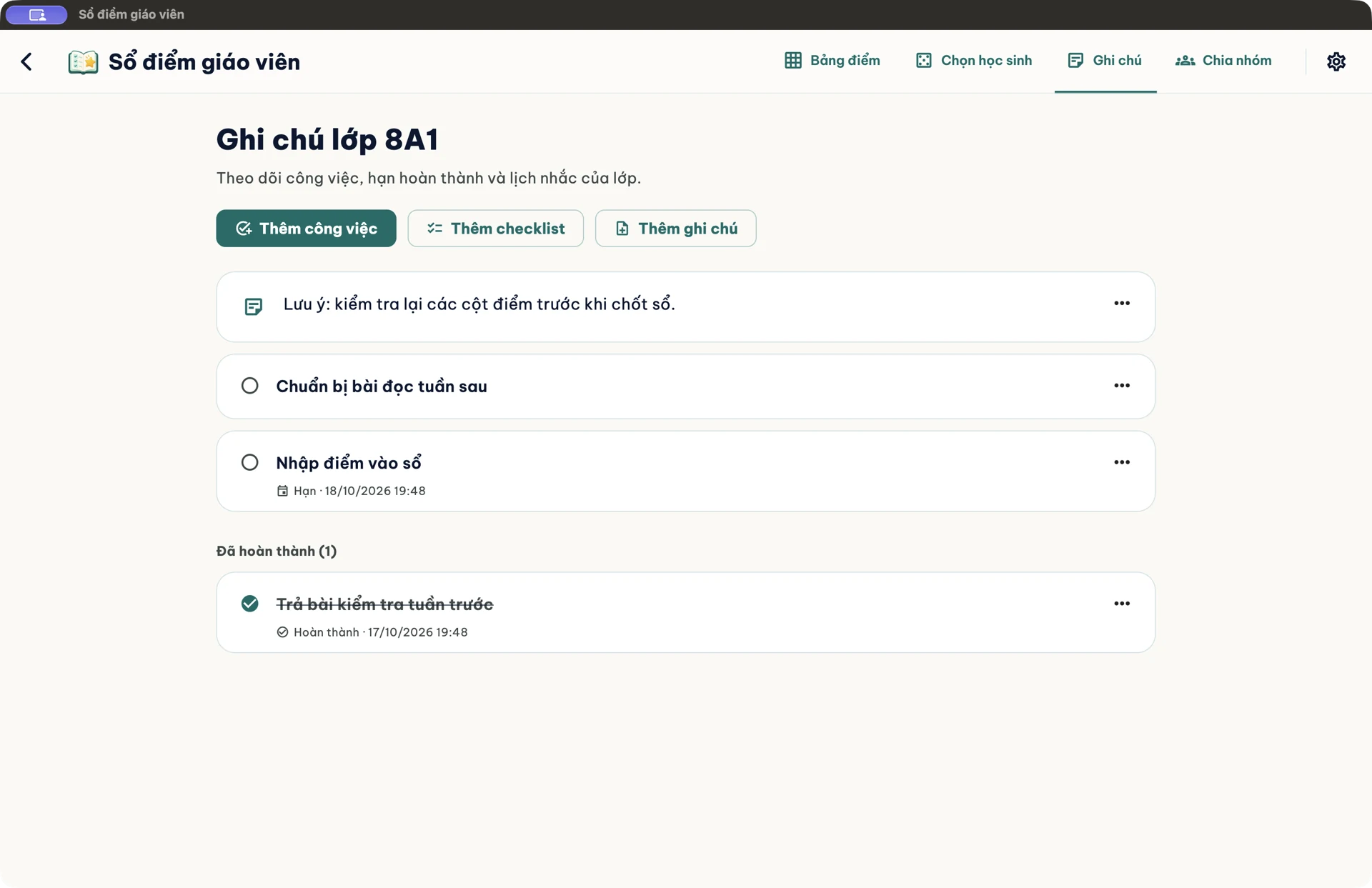Viewport: 1372px width, 888px height.
Task: Open more options for the Lưu ý note
Action: (1122, 303)
